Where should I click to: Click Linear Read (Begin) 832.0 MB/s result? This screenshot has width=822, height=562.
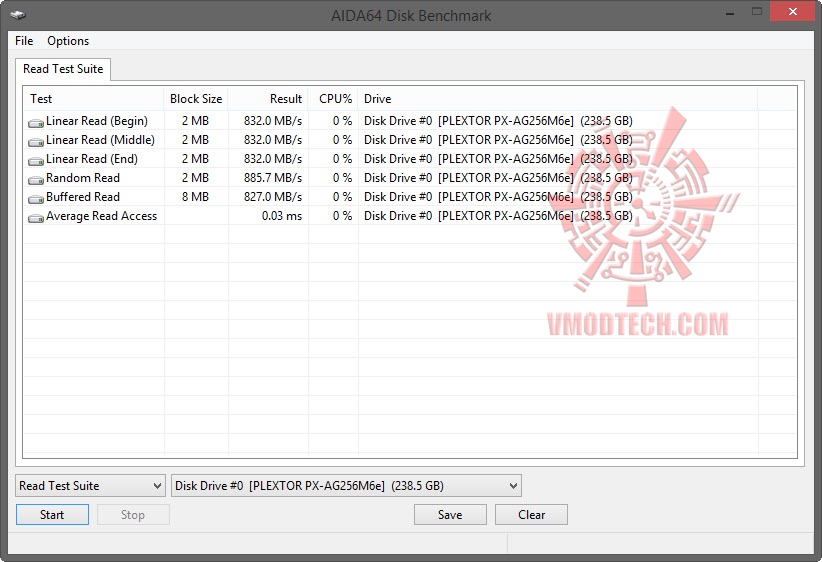pos(273,121)
